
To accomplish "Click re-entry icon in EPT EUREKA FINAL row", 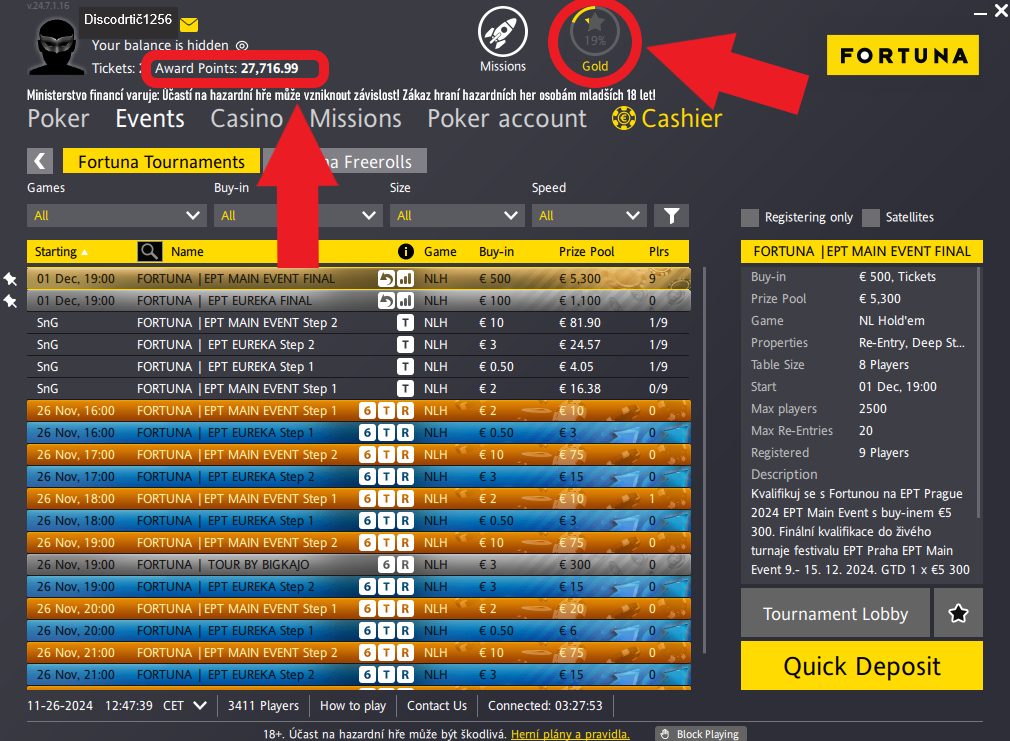I will [386, 301].
